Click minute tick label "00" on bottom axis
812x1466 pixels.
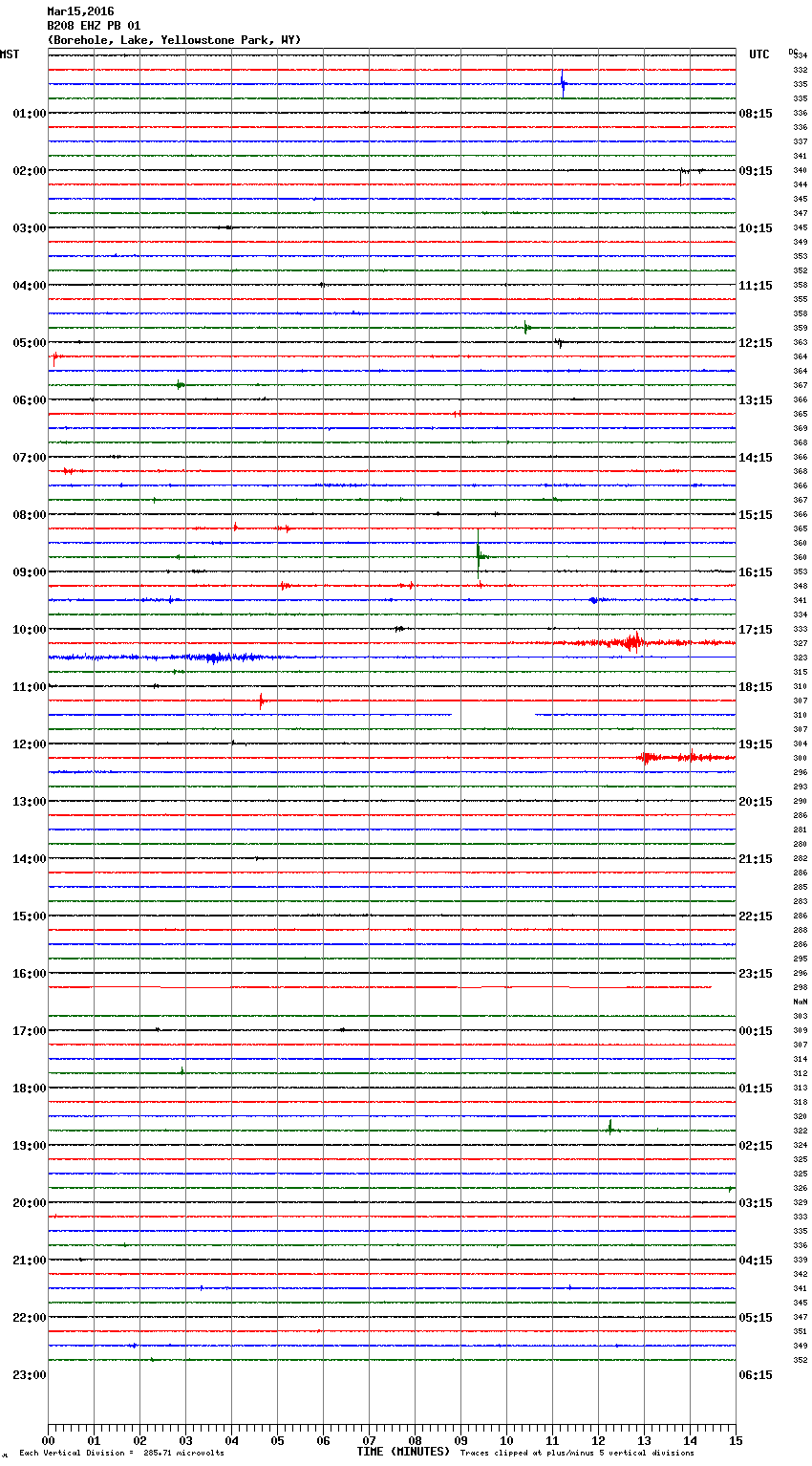(48, 1440)
